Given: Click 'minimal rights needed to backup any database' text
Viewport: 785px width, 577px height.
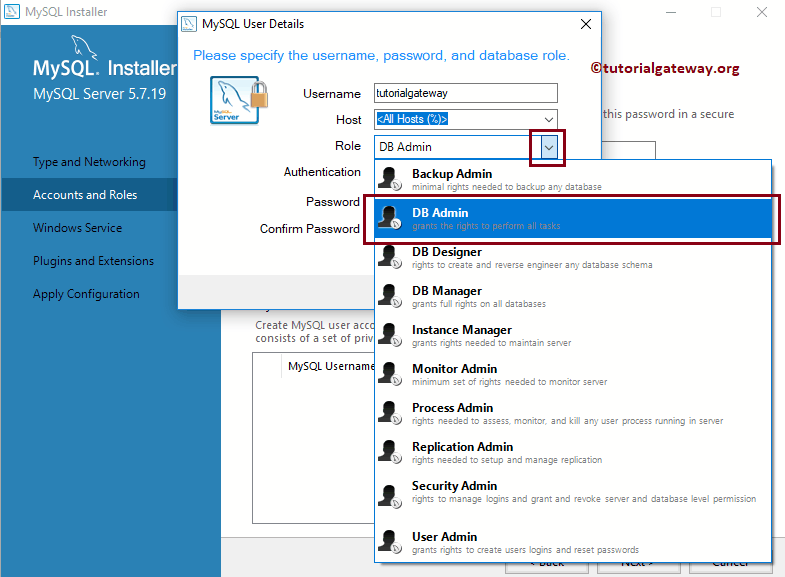Looking at the screenshot, I should [507, 187].
